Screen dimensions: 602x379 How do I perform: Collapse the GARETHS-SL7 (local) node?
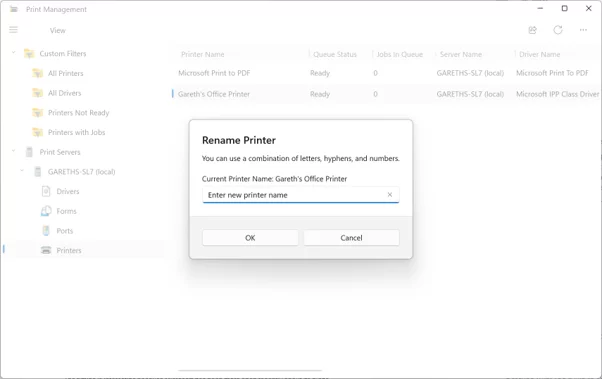[22, 171]
